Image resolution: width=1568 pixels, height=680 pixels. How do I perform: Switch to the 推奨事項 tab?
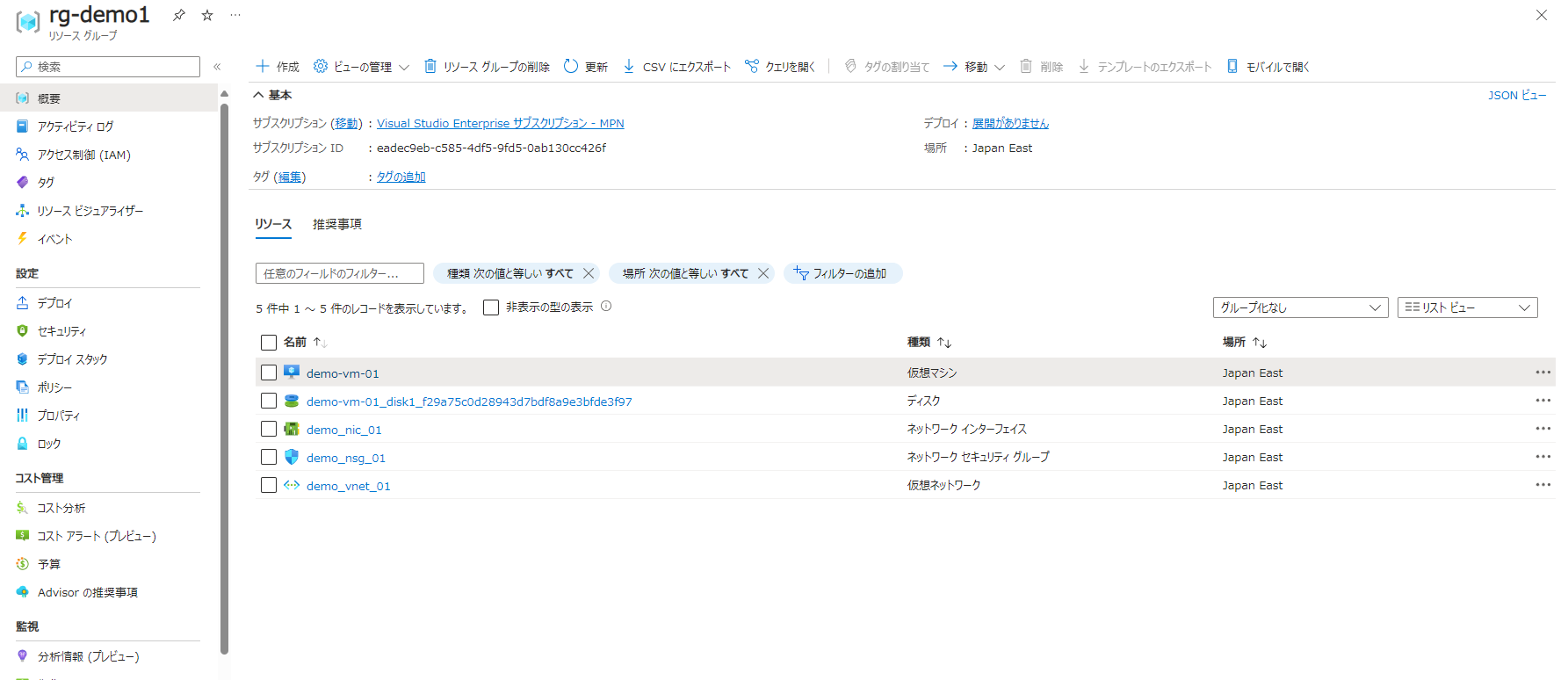[337, 224]
